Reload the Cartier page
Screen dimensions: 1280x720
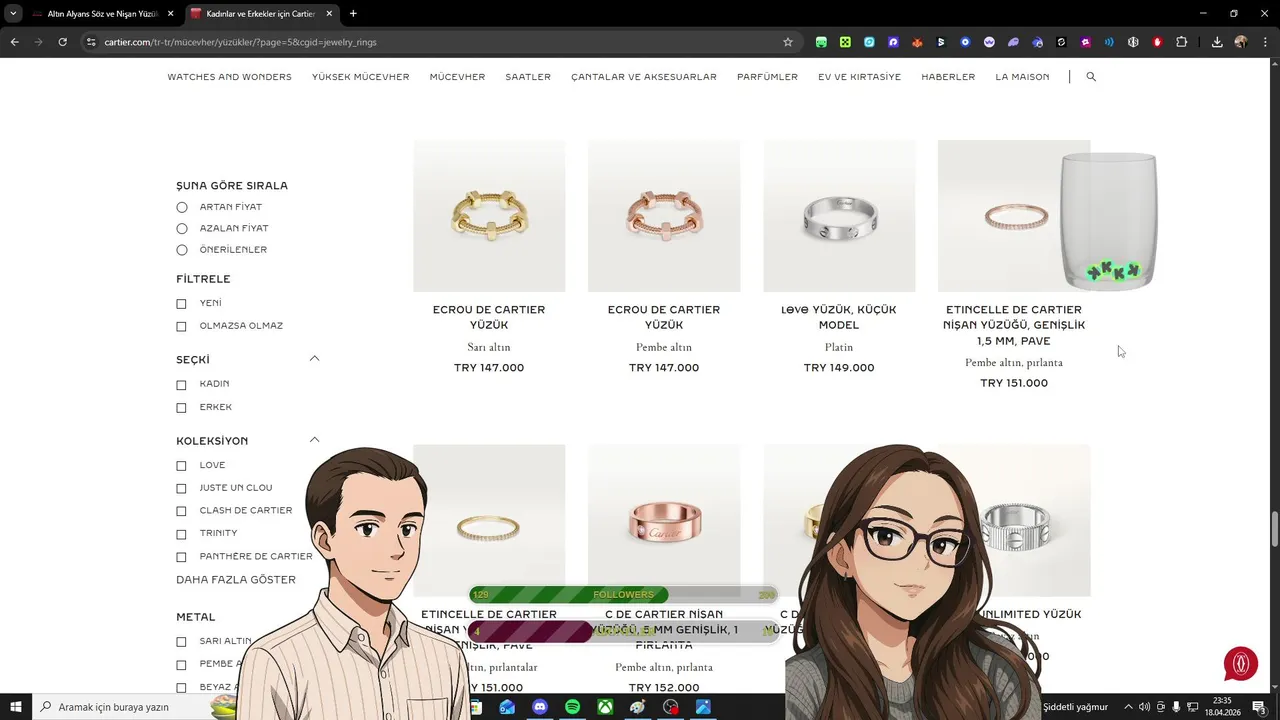pos(62,42)
